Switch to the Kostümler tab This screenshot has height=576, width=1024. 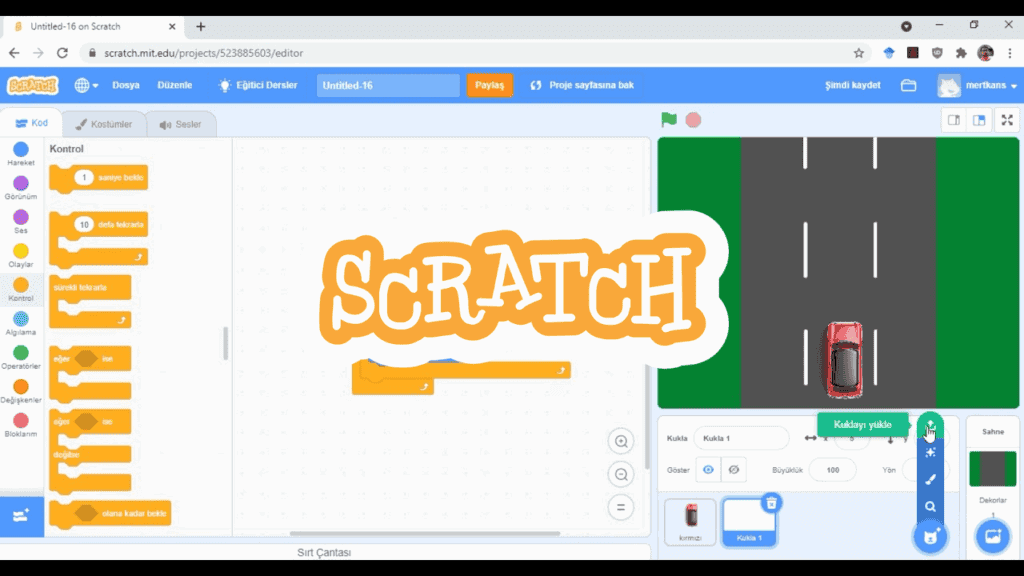pyautogui.click(x=103, y=124)
